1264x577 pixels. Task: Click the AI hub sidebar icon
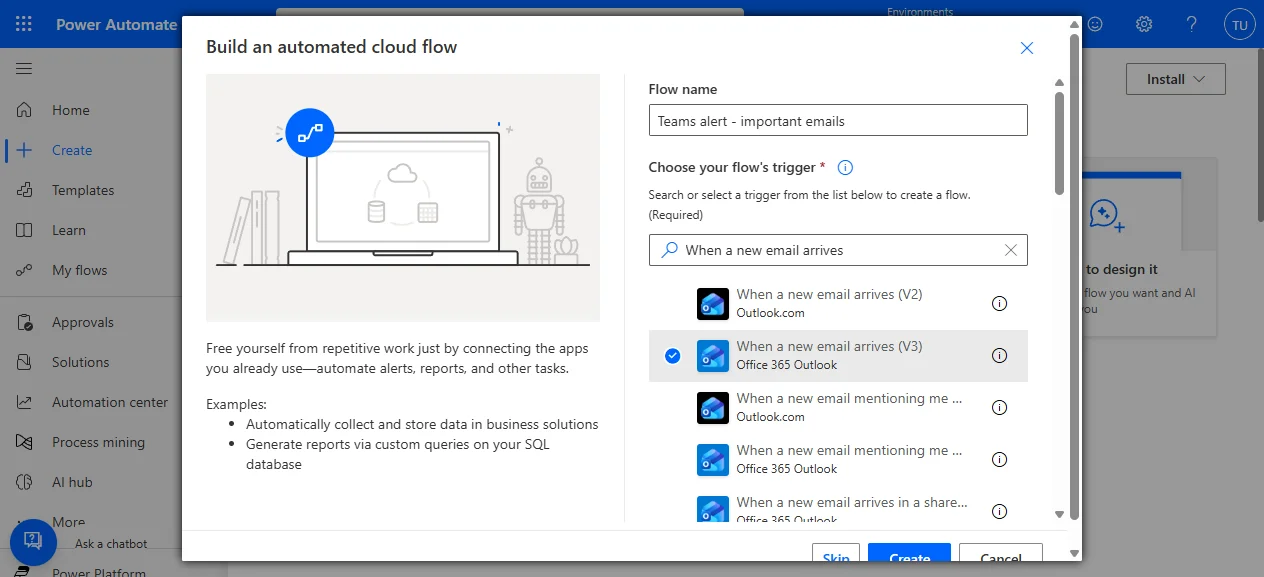point(25,482)
